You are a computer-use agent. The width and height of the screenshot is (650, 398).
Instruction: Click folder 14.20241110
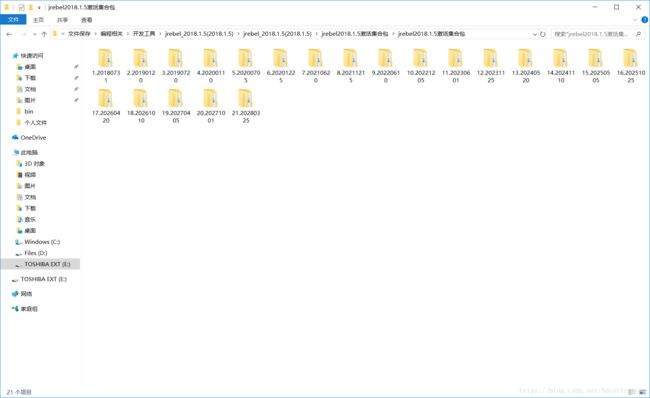[560, 66]
